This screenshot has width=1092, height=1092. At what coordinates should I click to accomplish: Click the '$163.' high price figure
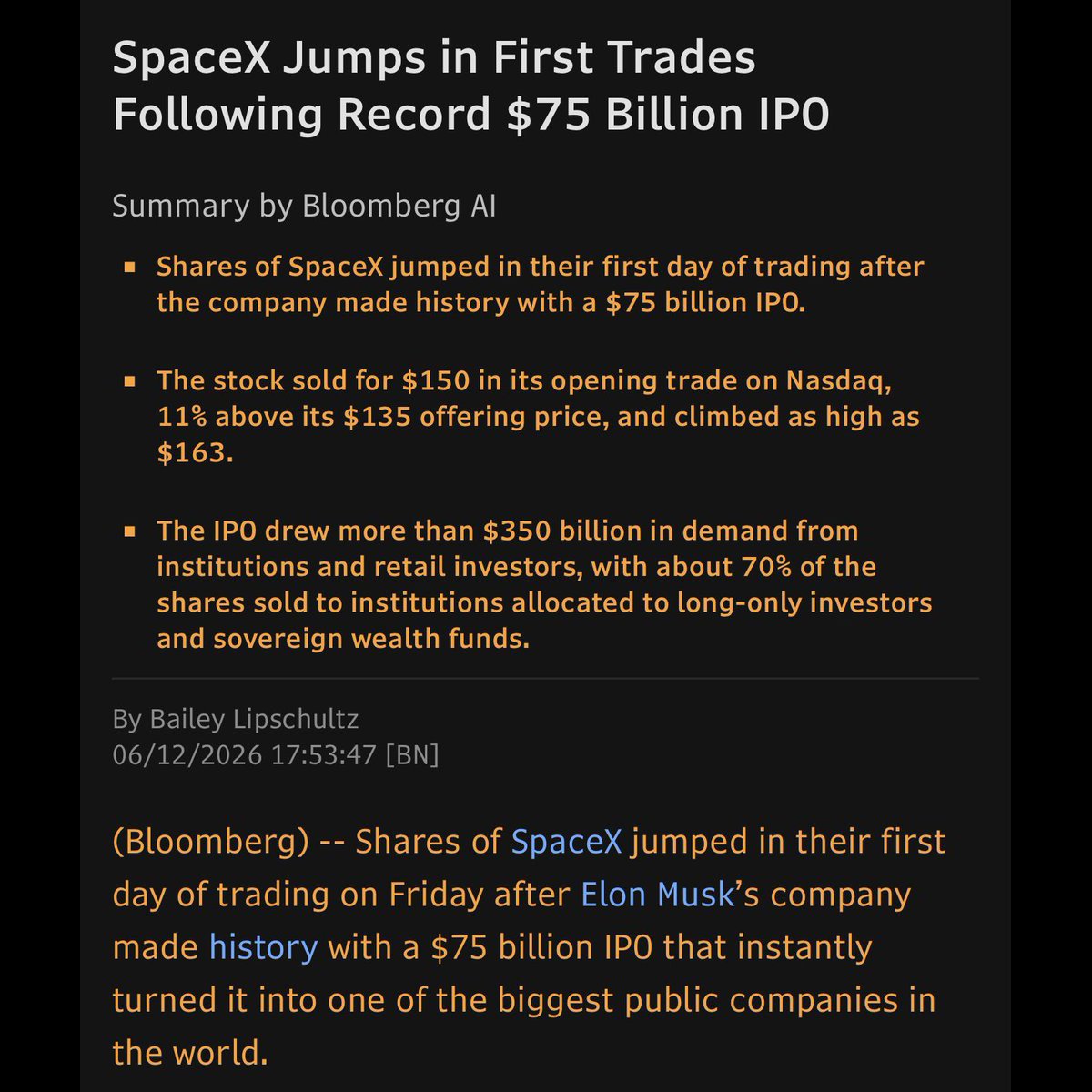[195, 453]
